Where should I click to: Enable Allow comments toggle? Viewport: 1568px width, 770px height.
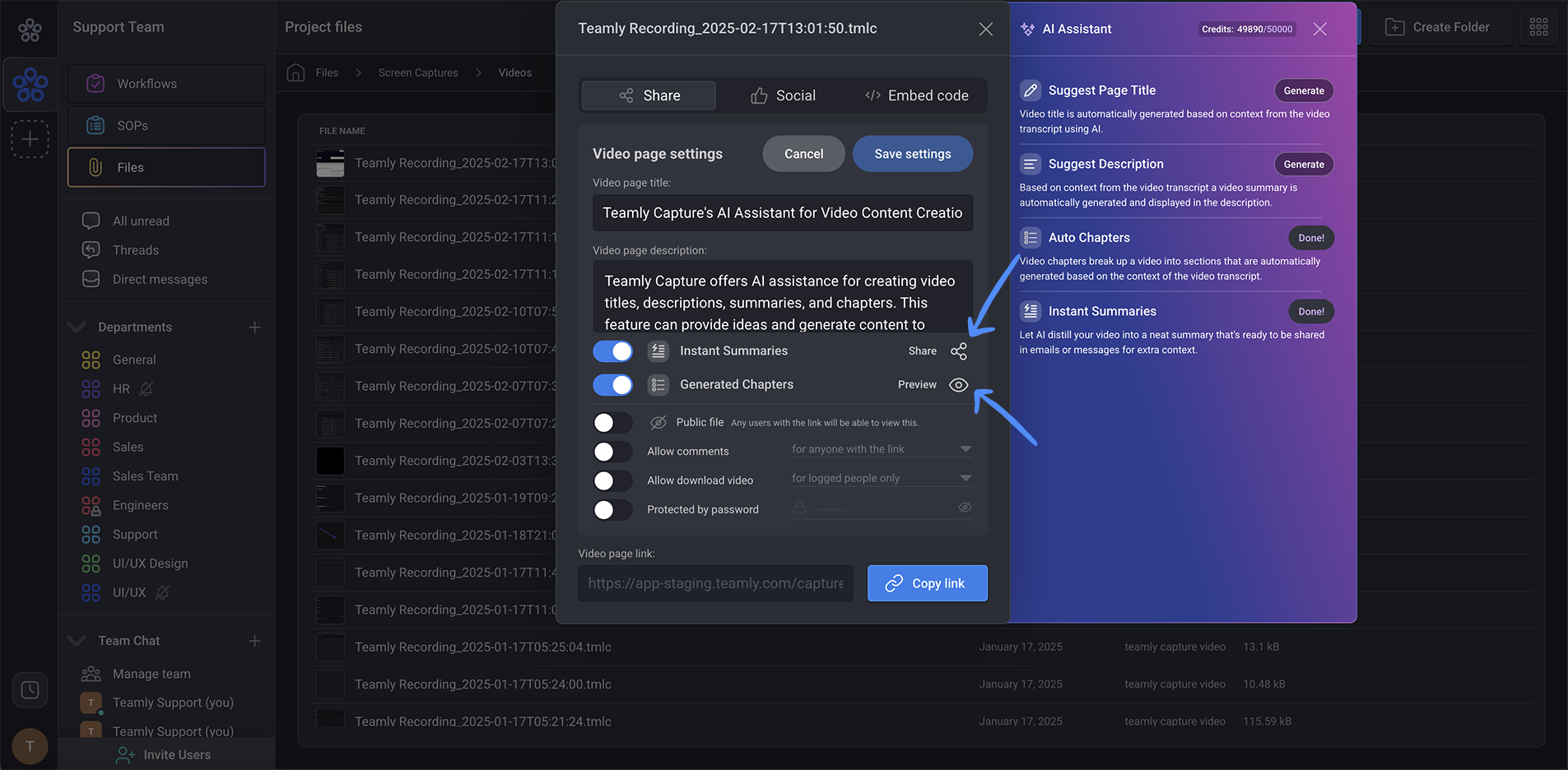pyautogui.click(x=613, y=452)
